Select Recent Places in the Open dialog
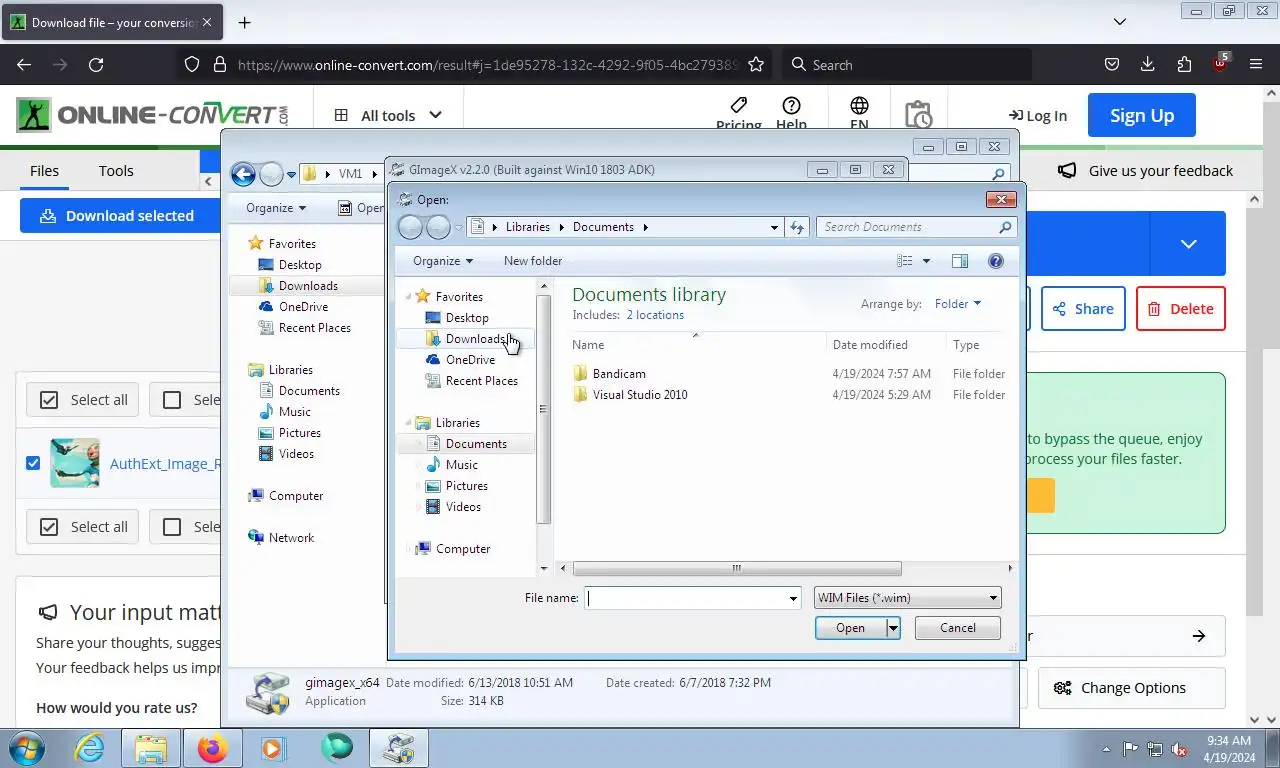The width and height of the screenshot is (1280, 768). coord(482,381)
